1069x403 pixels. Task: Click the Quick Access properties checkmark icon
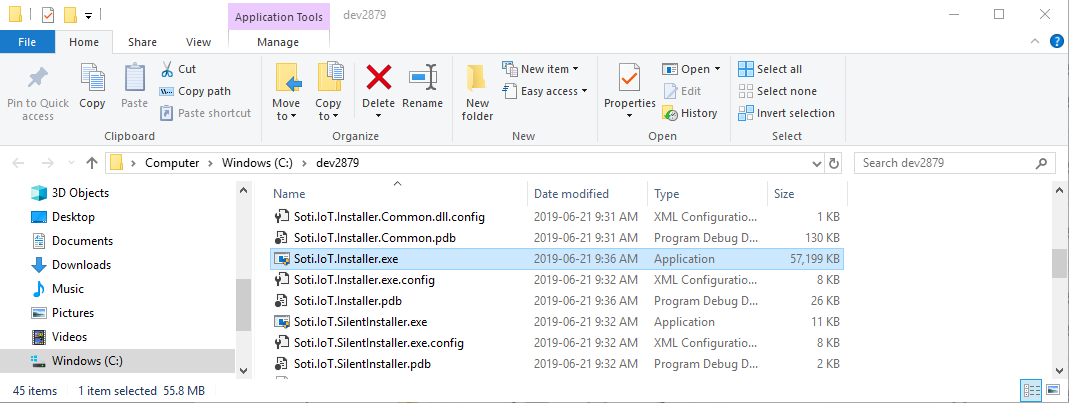point(48,14)
